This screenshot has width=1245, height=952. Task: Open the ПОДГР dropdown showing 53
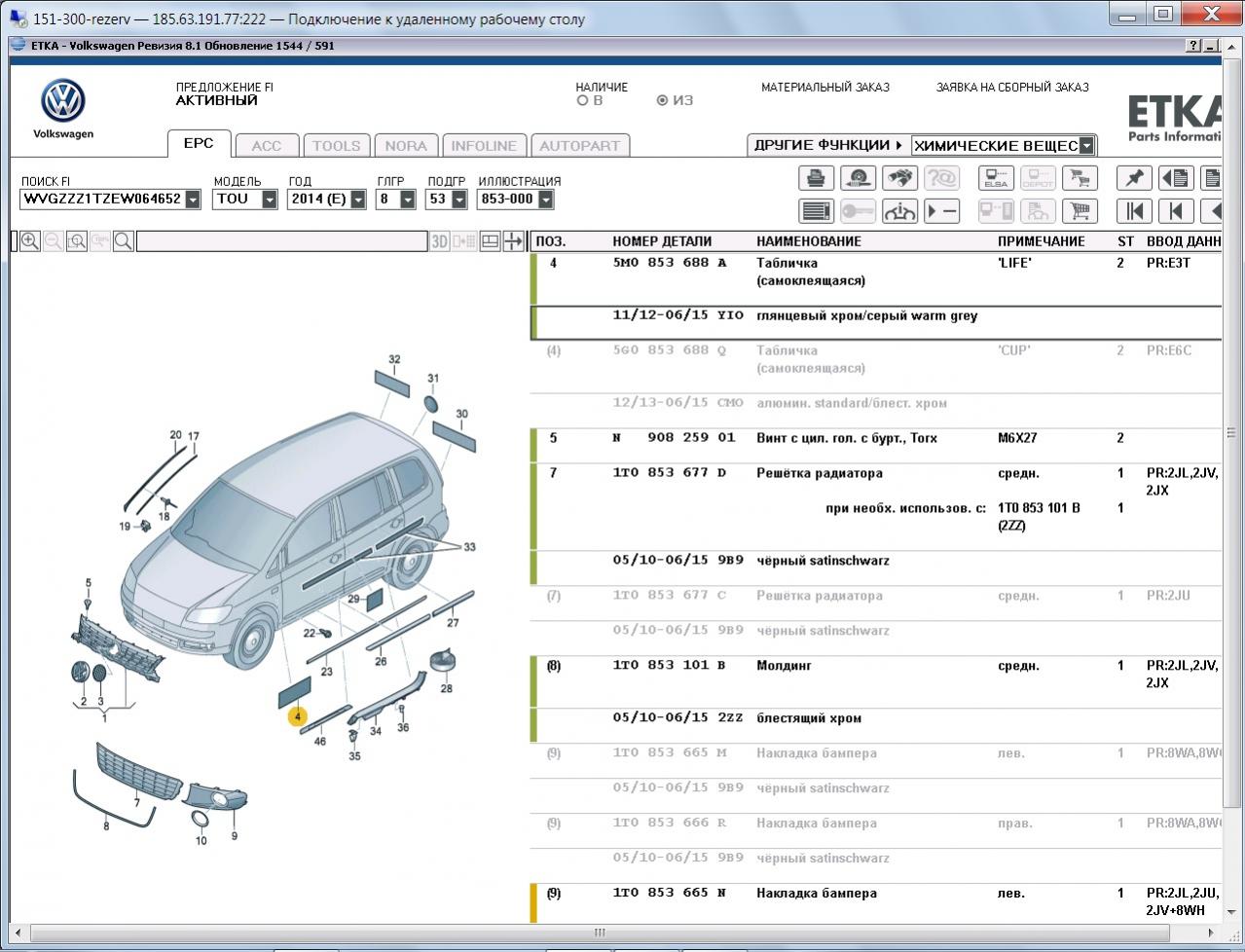(x=458, y=200)
